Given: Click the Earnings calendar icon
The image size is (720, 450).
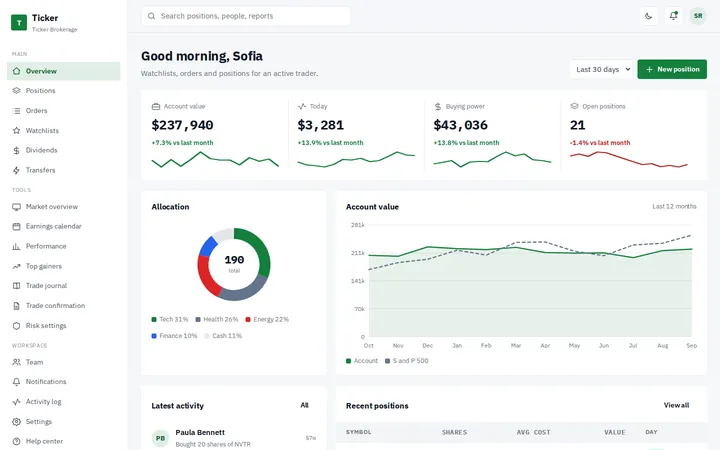Looking at the screenshot, I should 17,226.
